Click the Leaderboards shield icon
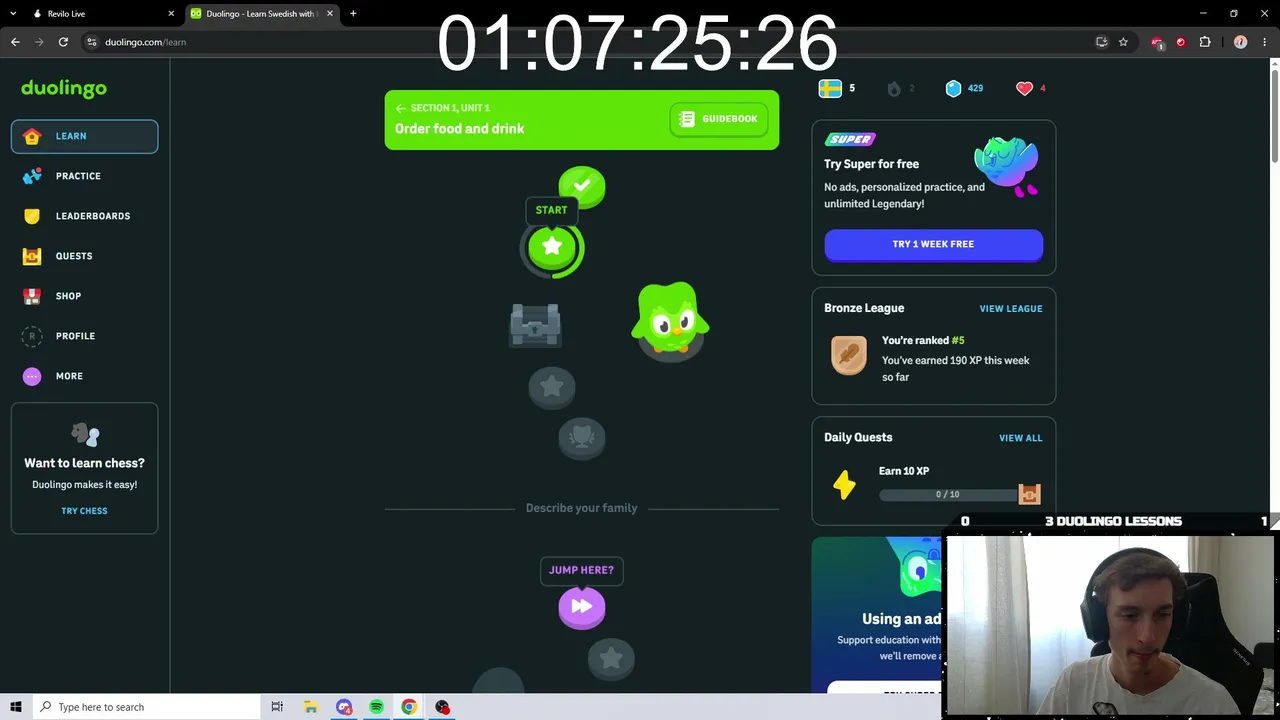The width and height of the screenshot is (1280, 720). click(x=32, y=216)
